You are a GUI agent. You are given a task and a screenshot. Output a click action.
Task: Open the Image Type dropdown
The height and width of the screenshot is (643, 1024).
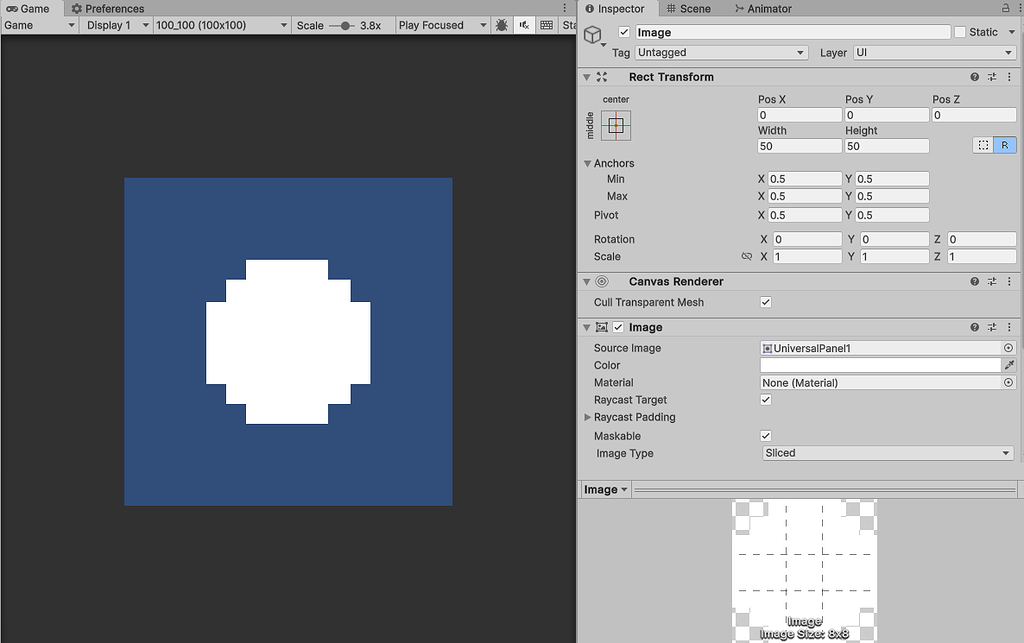tap(887, 453)
